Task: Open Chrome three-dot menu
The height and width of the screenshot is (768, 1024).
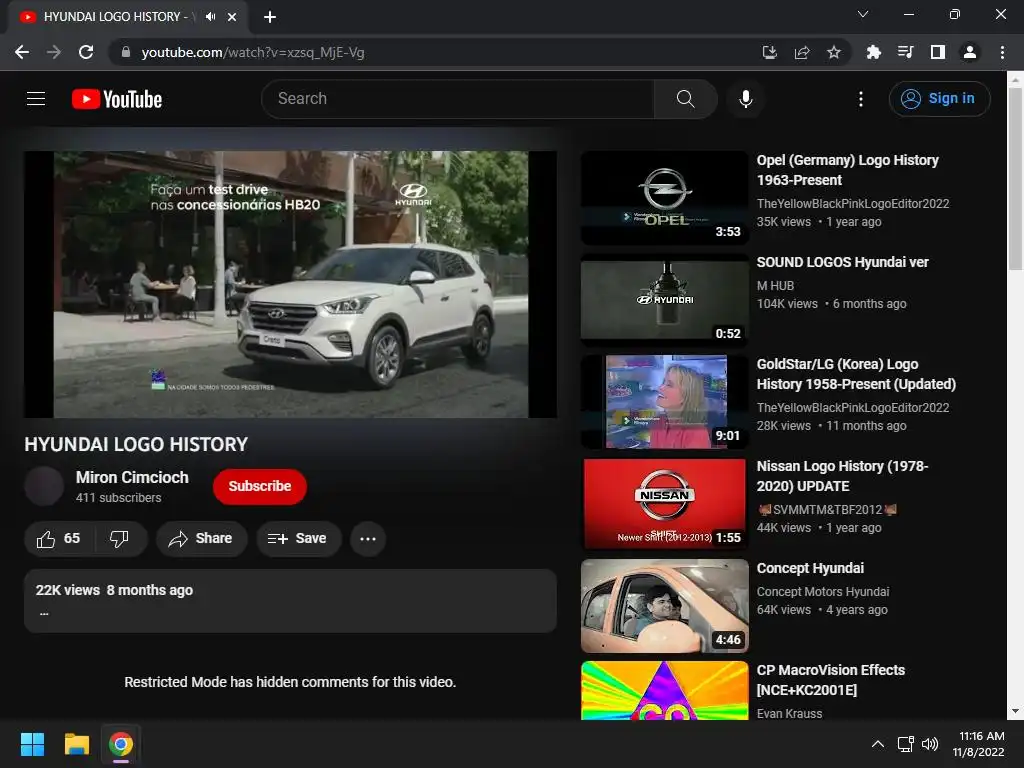Action: tap(1002, 52)
